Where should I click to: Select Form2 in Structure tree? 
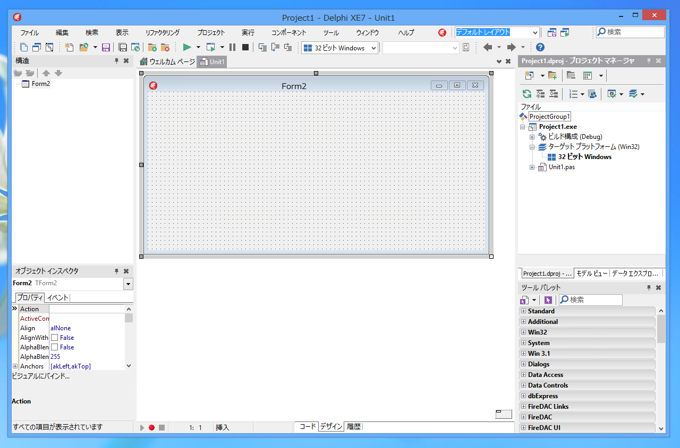[40, 84]
